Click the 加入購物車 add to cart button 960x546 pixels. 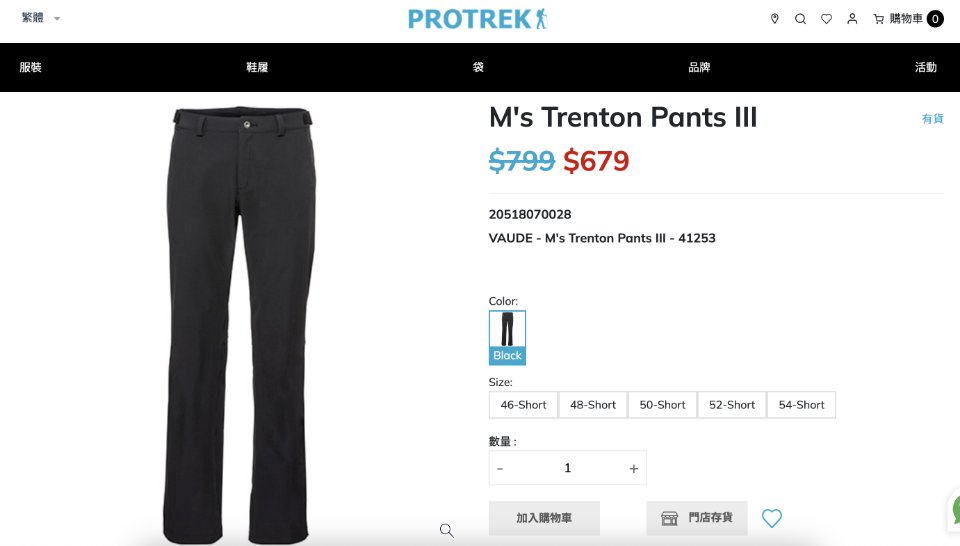click(x=544, y=518)
